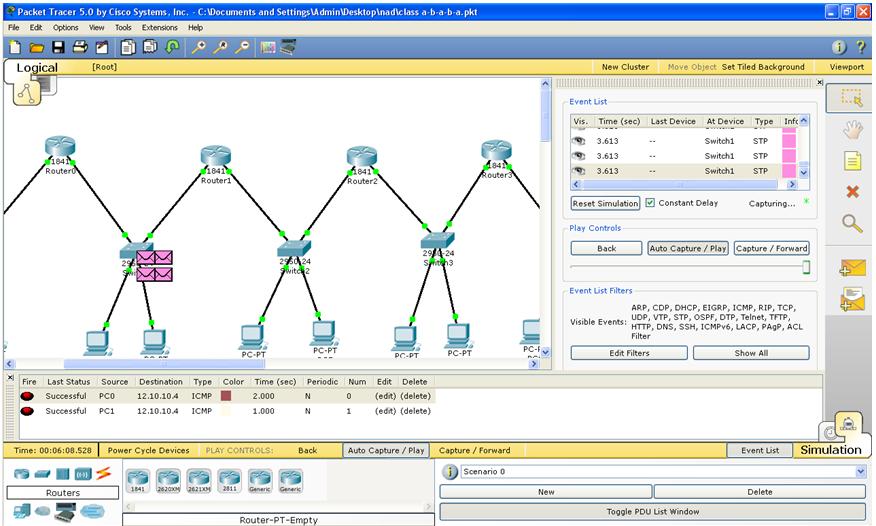
Task: Click the Network Information icon
Action: pyautogui.click(x=839, y=47)
